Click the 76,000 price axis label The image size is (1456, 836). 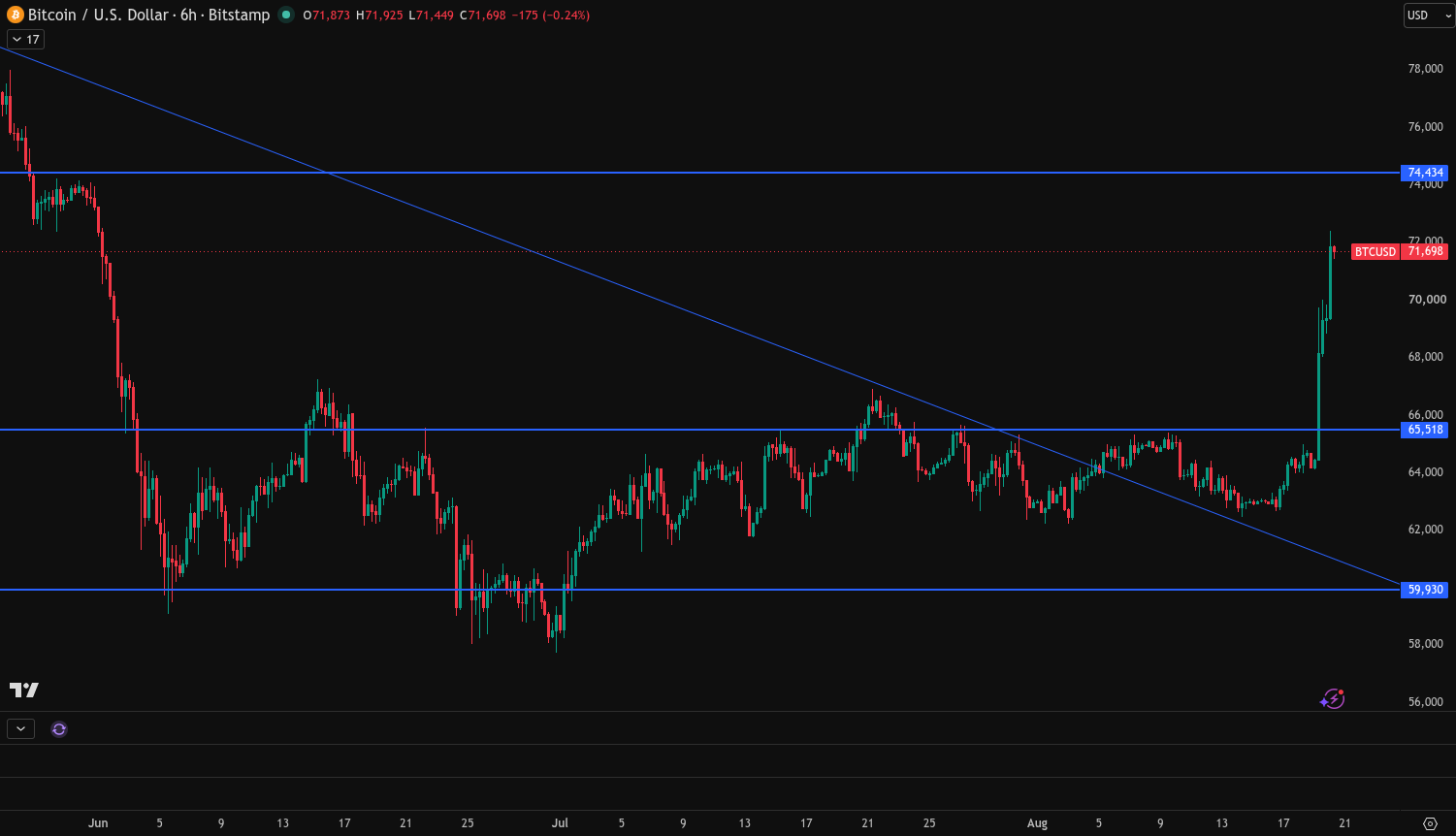click(1426, 127)
